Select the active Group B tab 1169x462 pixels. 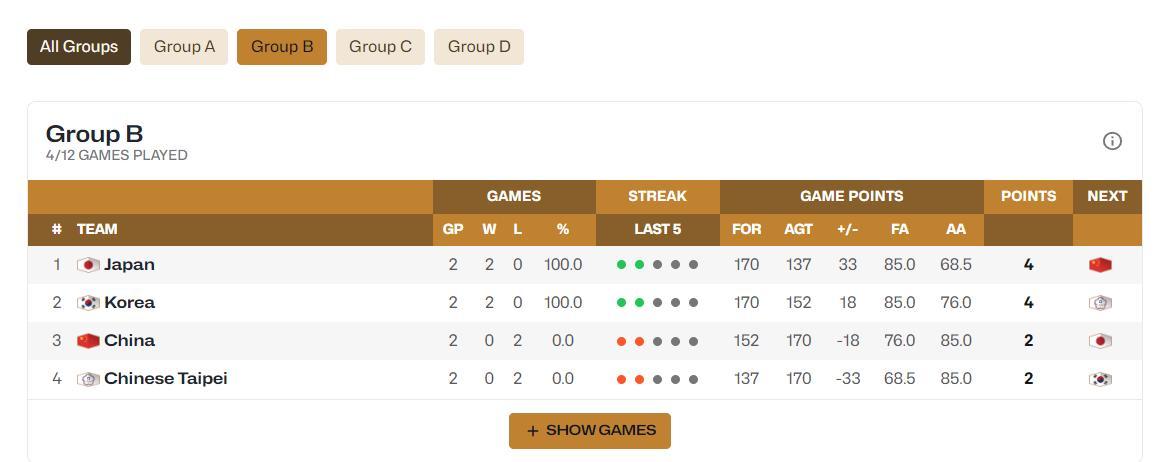click(x=282, y=47)
